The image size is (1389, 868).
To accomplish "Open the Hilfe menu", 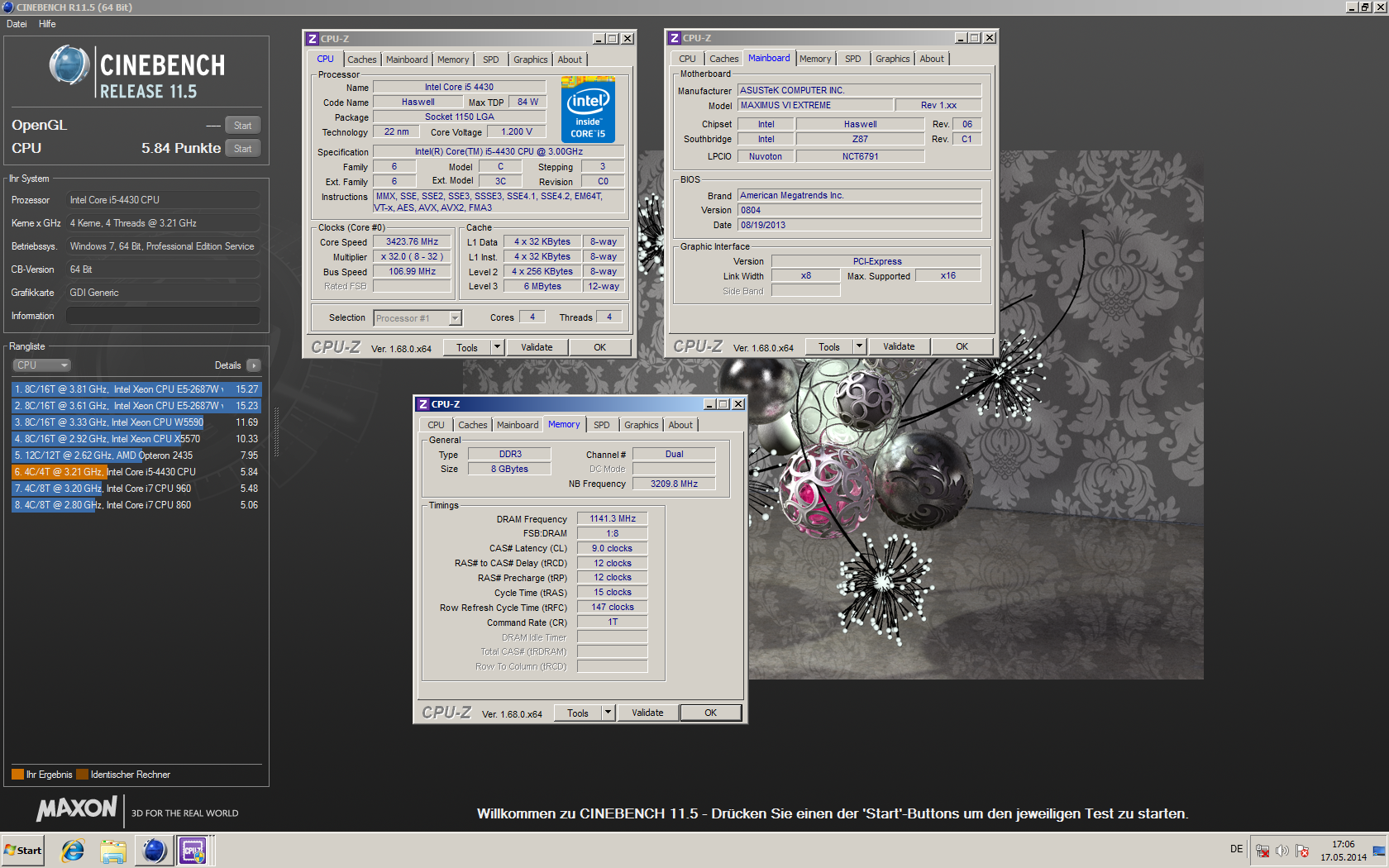I will 47,24.
